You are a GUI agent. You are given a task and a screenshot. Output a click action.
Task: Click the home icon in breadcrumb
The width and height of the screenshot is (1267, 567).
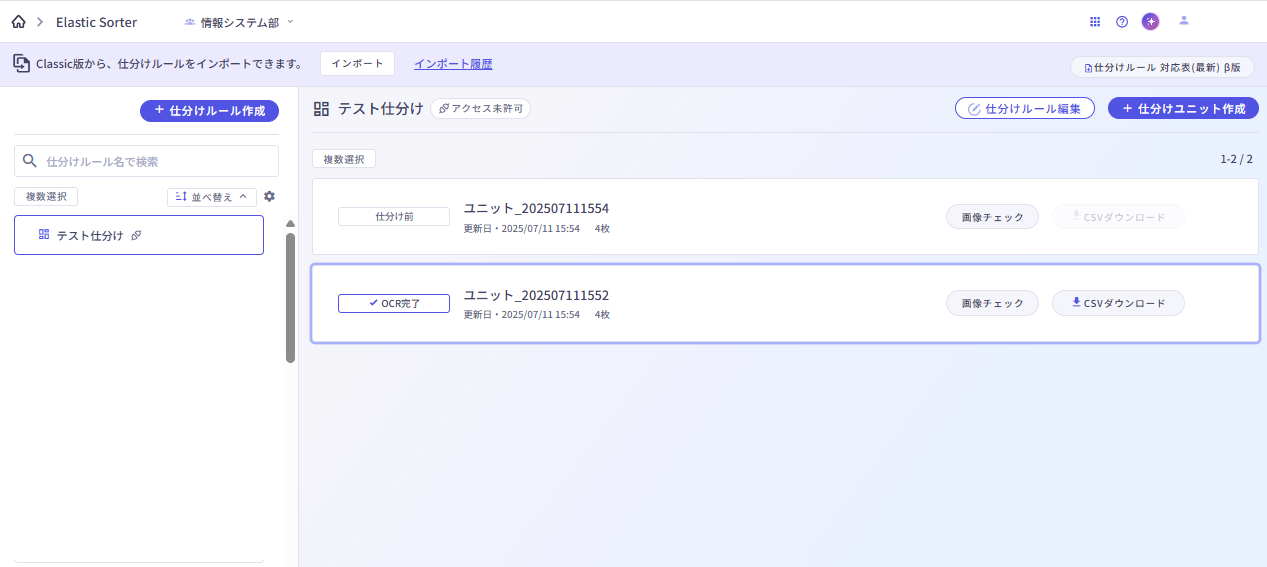click(x=18, y=22)
